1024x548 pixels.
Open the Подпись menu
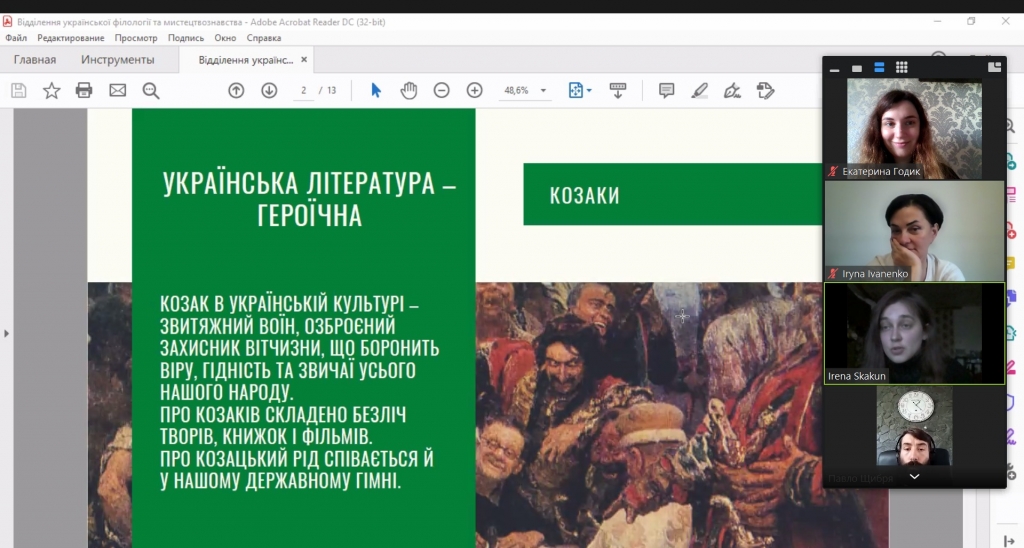(185, 38)
